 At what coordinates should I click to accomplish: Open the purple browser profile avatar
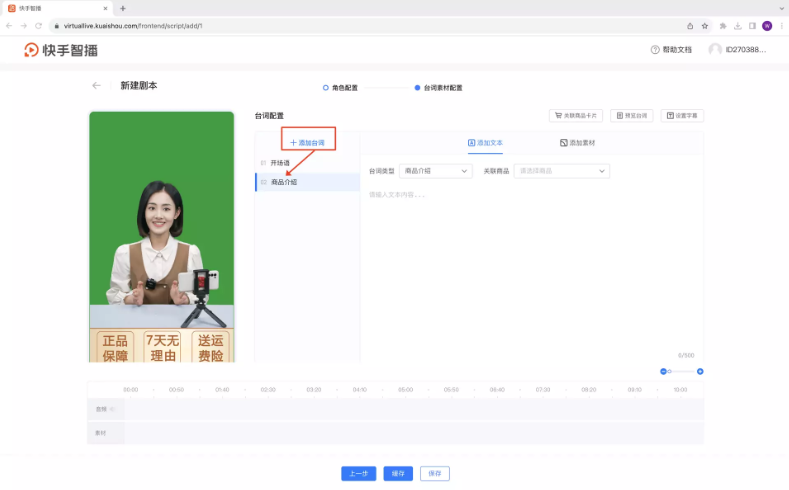767,26
